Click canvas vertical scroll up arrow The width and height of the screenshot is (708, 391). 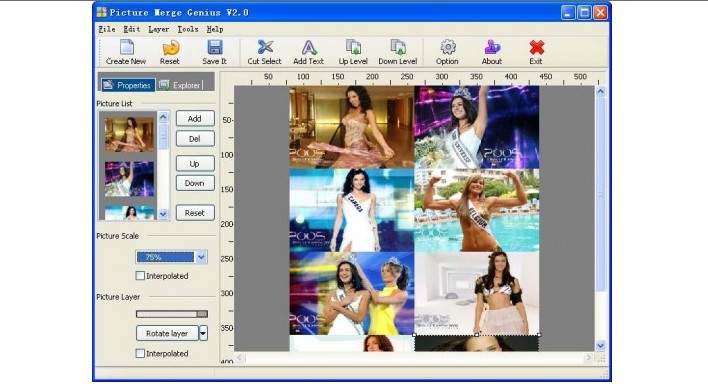pyautogui.click(x=601, y=92)
